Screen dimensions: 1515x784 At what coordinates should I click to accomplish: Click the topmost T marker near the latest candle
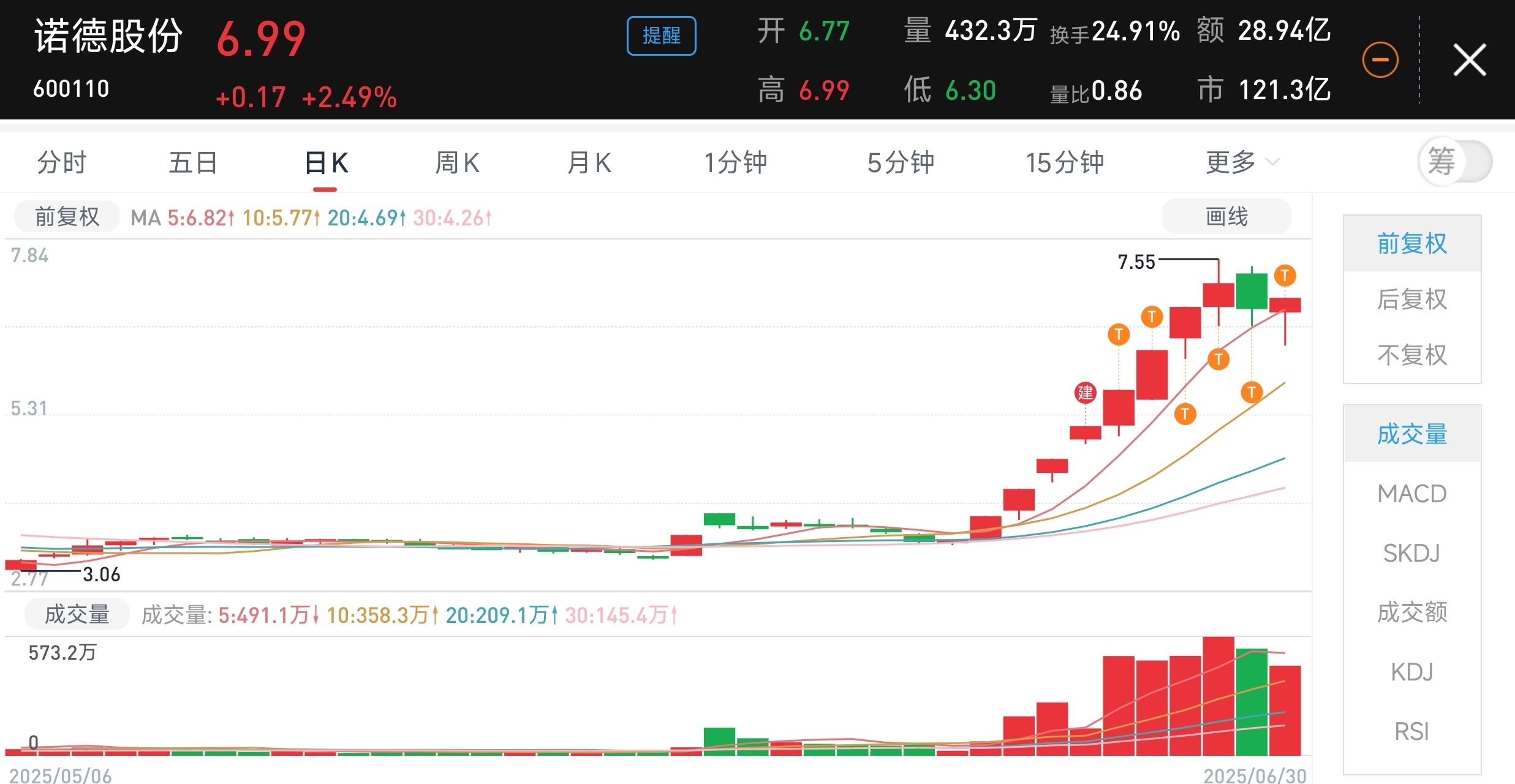1285,276
